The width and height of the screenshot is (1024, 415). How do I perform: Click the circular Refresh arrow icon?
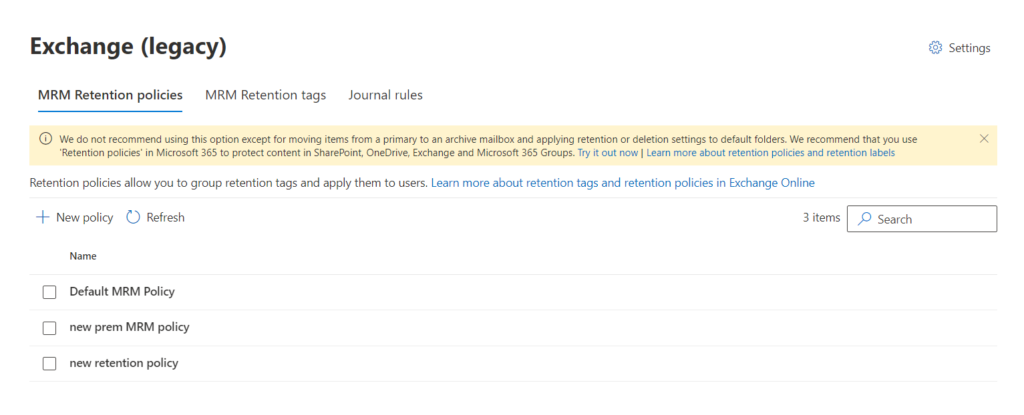(x=133, y=218)
